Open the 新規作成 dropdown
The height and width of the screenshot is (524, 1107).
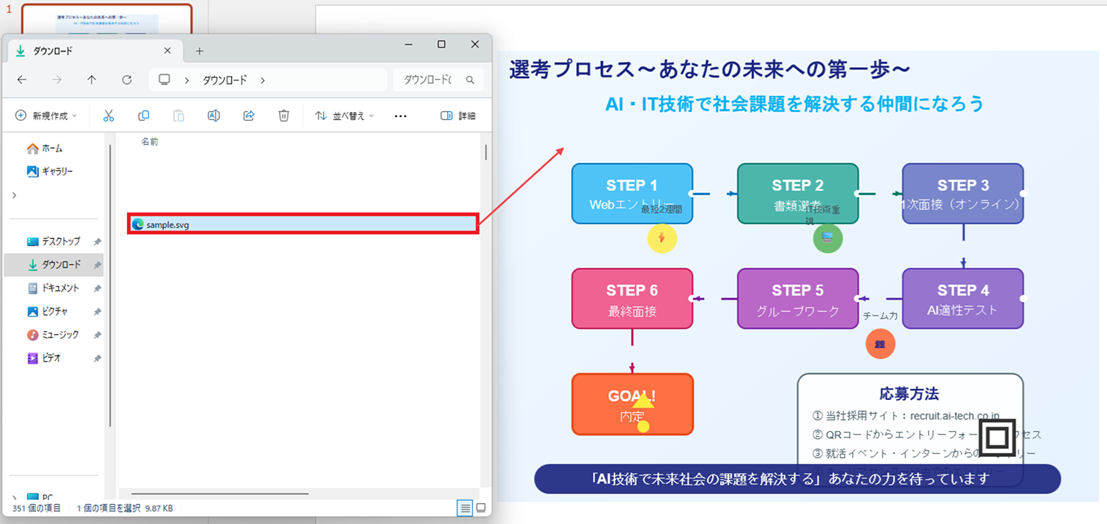tap(46, 116)
